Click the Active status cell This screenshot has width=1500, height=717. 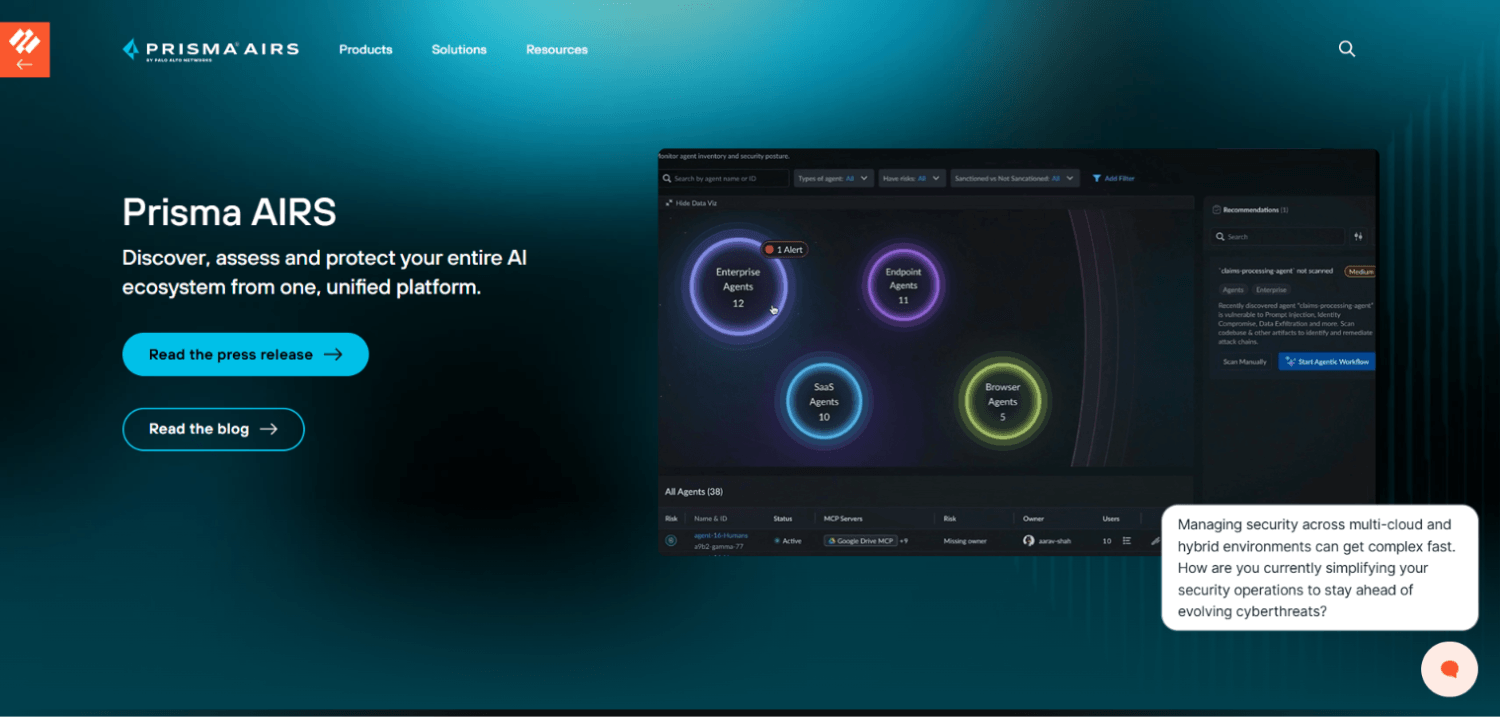click(788, 541)
